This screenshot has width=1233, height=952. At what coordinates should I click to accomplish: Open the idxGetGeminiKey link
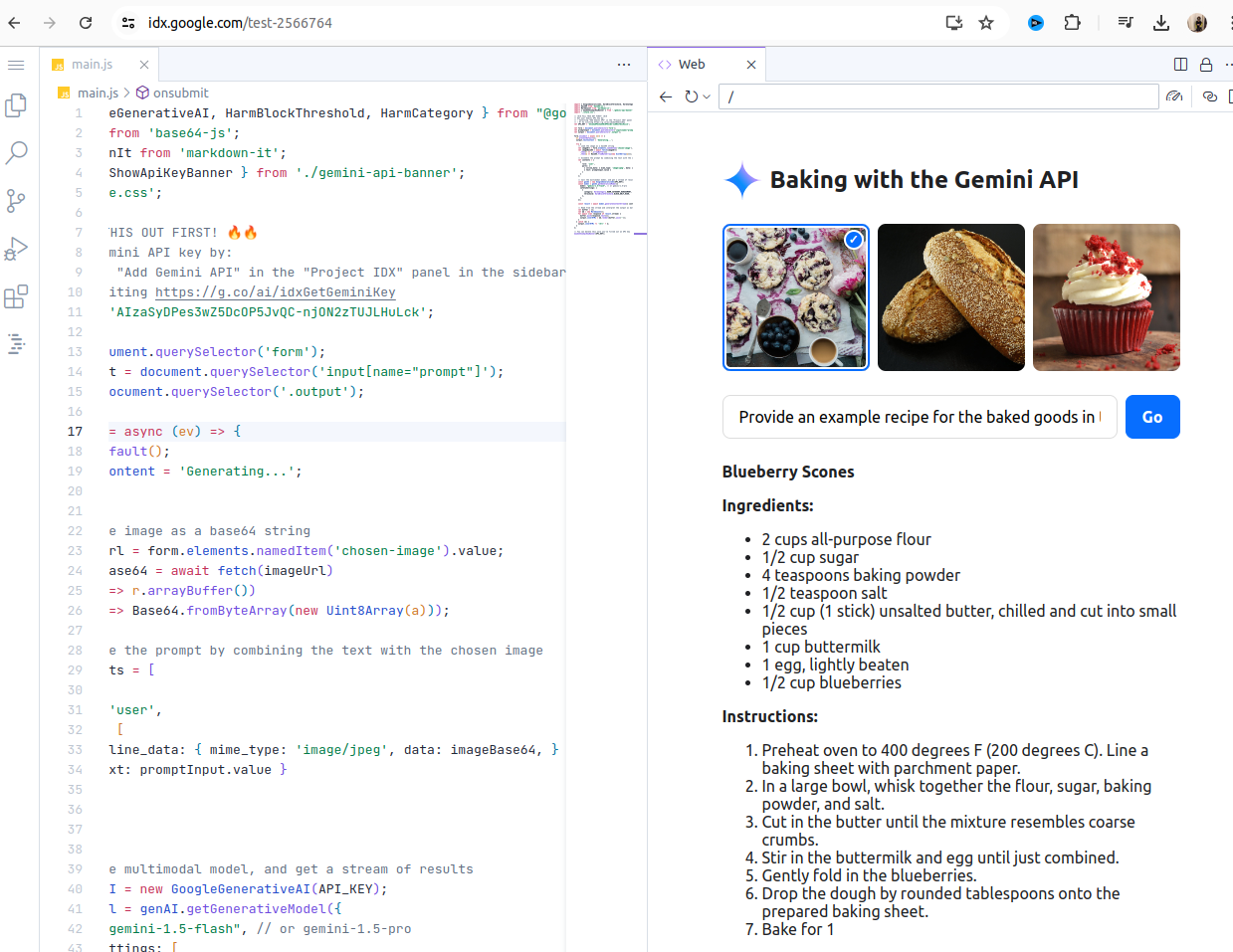(275, 291)
